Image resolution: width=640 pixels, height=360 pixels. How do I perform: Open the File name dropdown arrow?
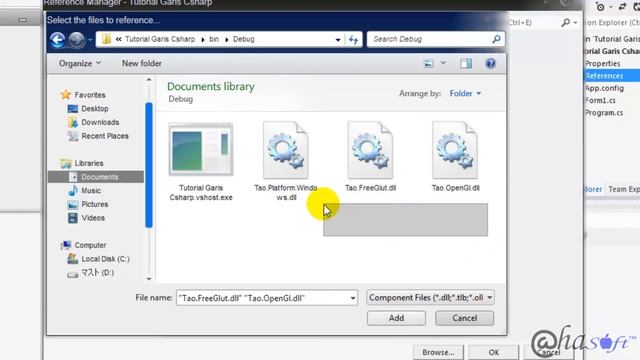click(x=353, y=298)
